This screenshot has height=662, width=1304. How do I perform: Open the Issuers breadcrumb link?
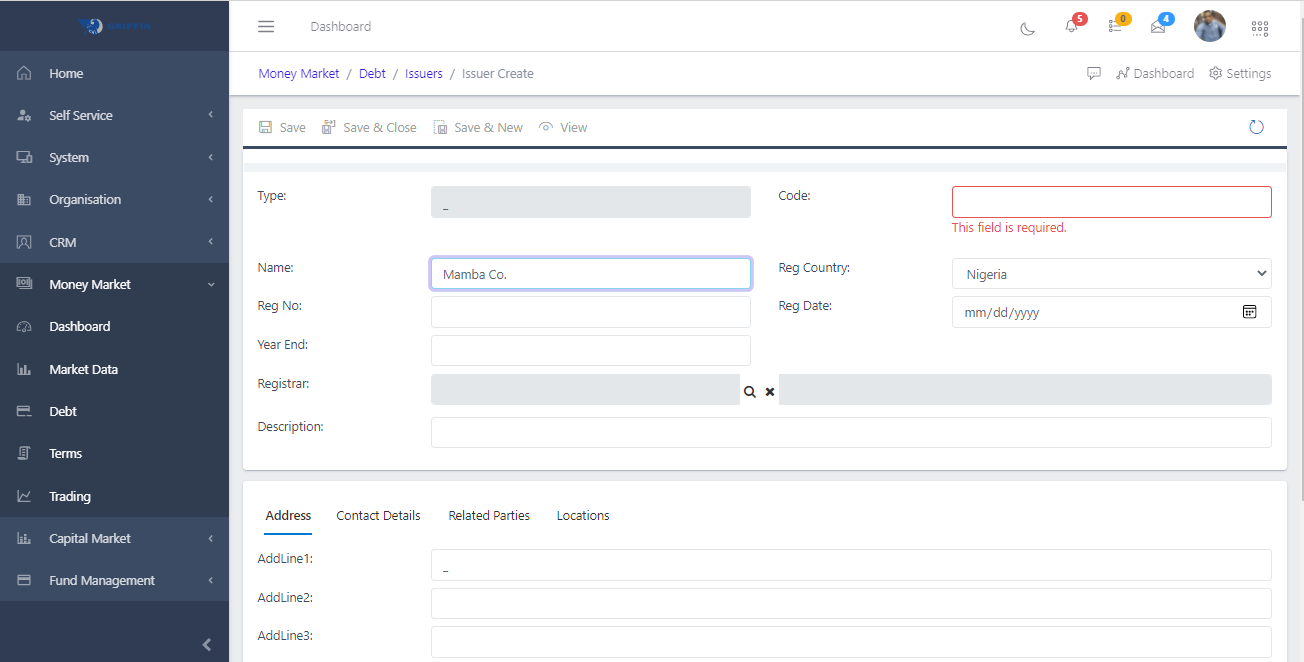[423, 73]
